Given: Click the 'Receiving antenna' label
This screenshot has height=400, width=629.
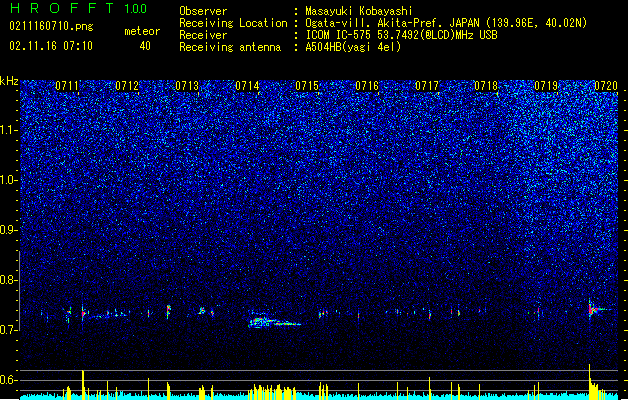Looking at the screenshot, I should [x=230, y=47].
